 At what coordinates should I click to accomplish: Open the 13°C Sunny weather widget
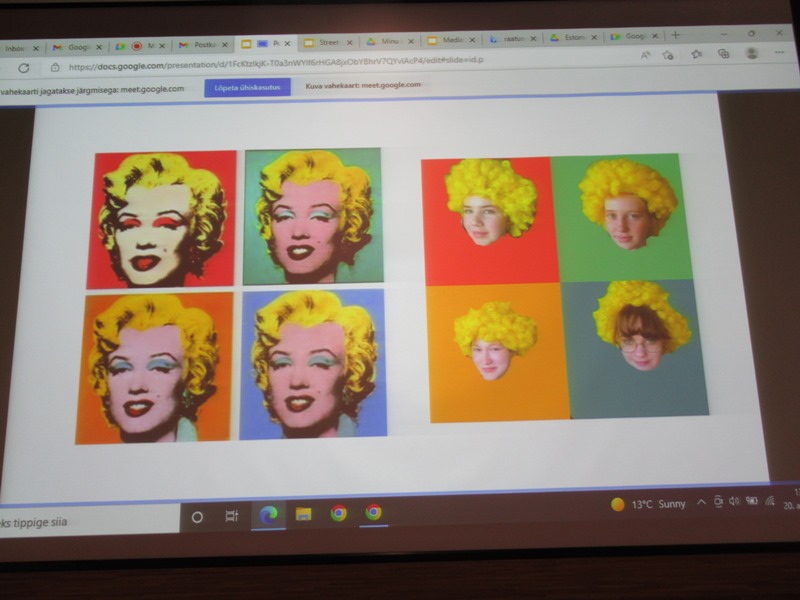pos(648,504)
